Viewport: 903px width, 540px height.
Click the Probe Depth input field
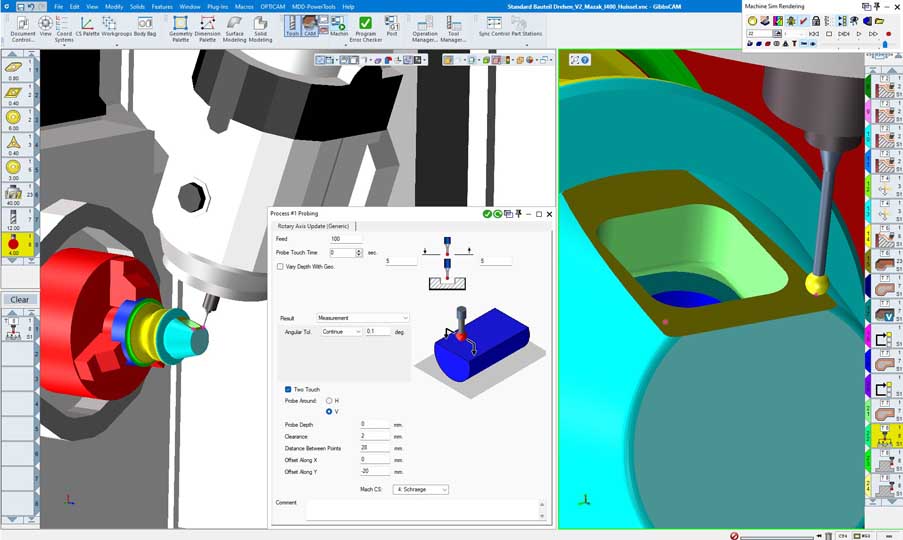coord(374,425)
